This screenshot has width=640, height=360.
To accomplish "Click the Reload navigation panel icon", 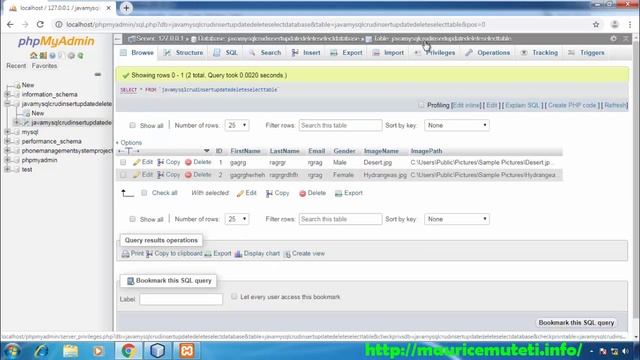I will [80, 56].
